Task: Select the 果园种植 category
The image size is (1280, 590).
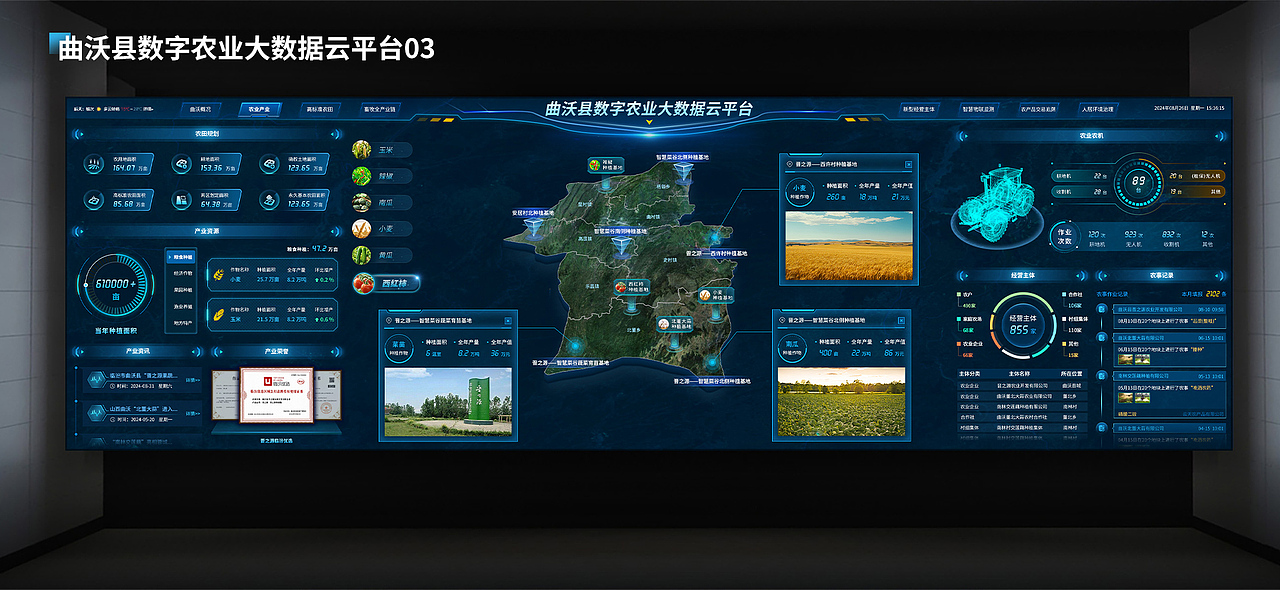Action: (183, 290)
